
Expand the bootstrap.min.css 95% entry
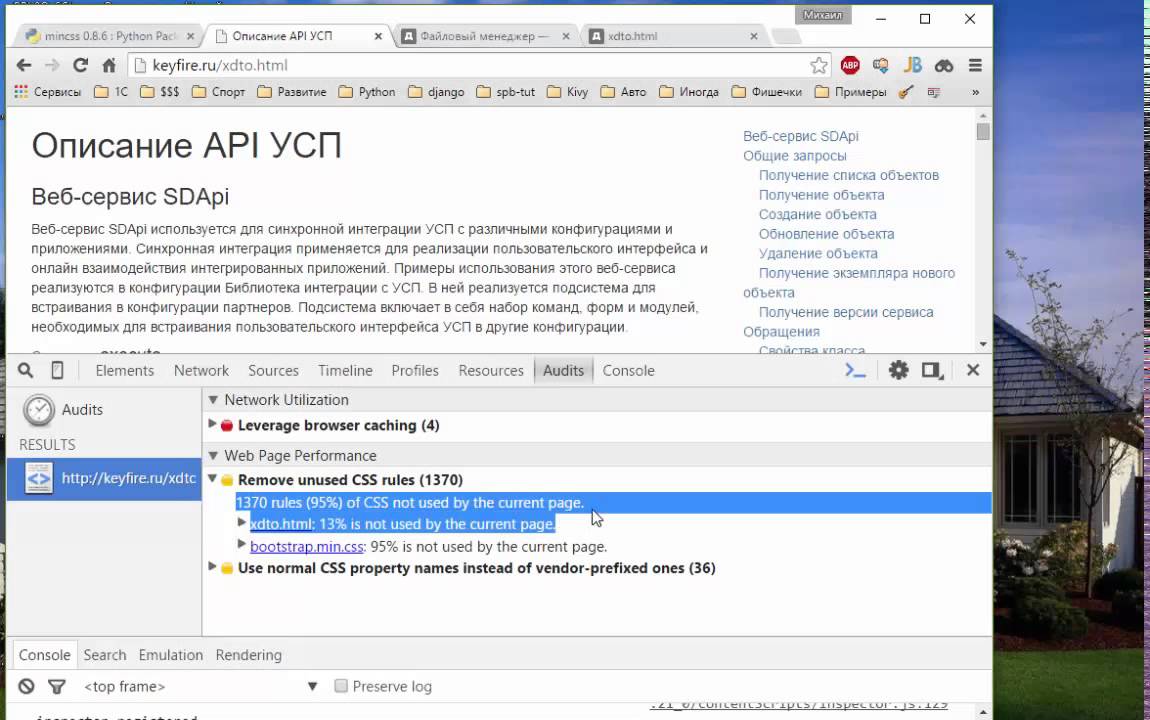tap(241, 545)
